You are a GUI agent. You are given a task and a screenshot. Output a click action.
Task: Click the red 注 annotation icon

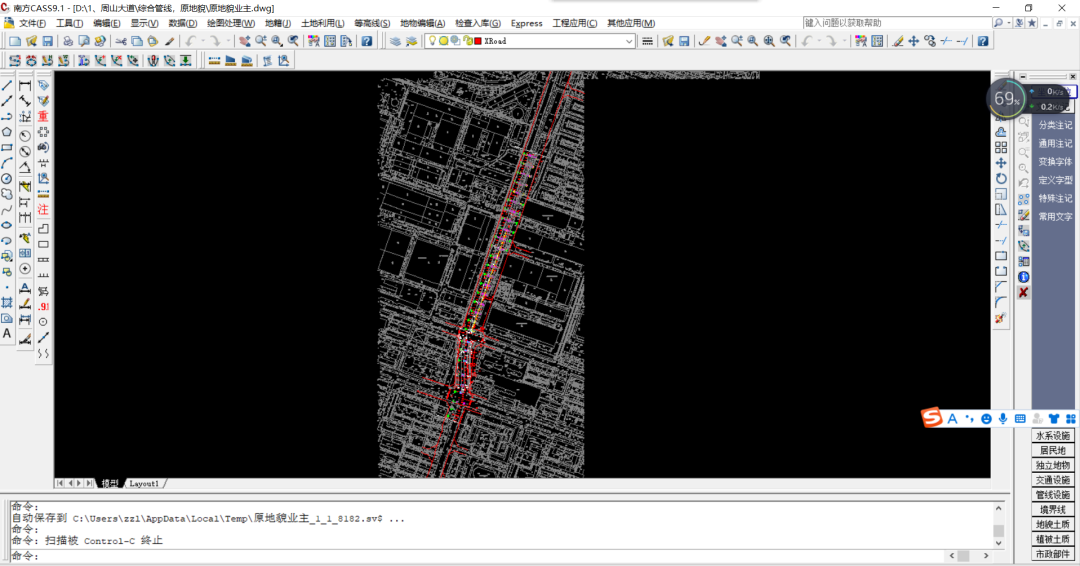point(43,210)
